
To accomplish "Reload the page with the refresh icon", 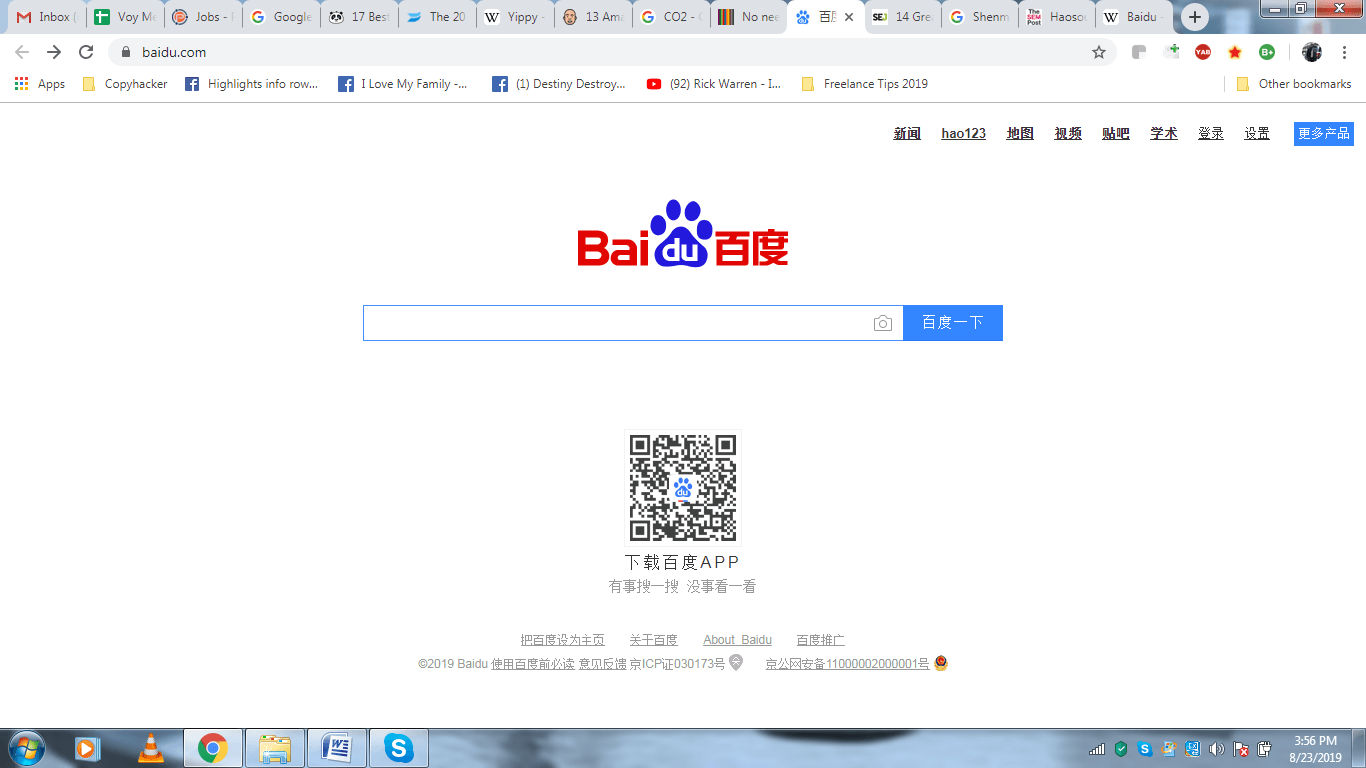I will (86, 52).
